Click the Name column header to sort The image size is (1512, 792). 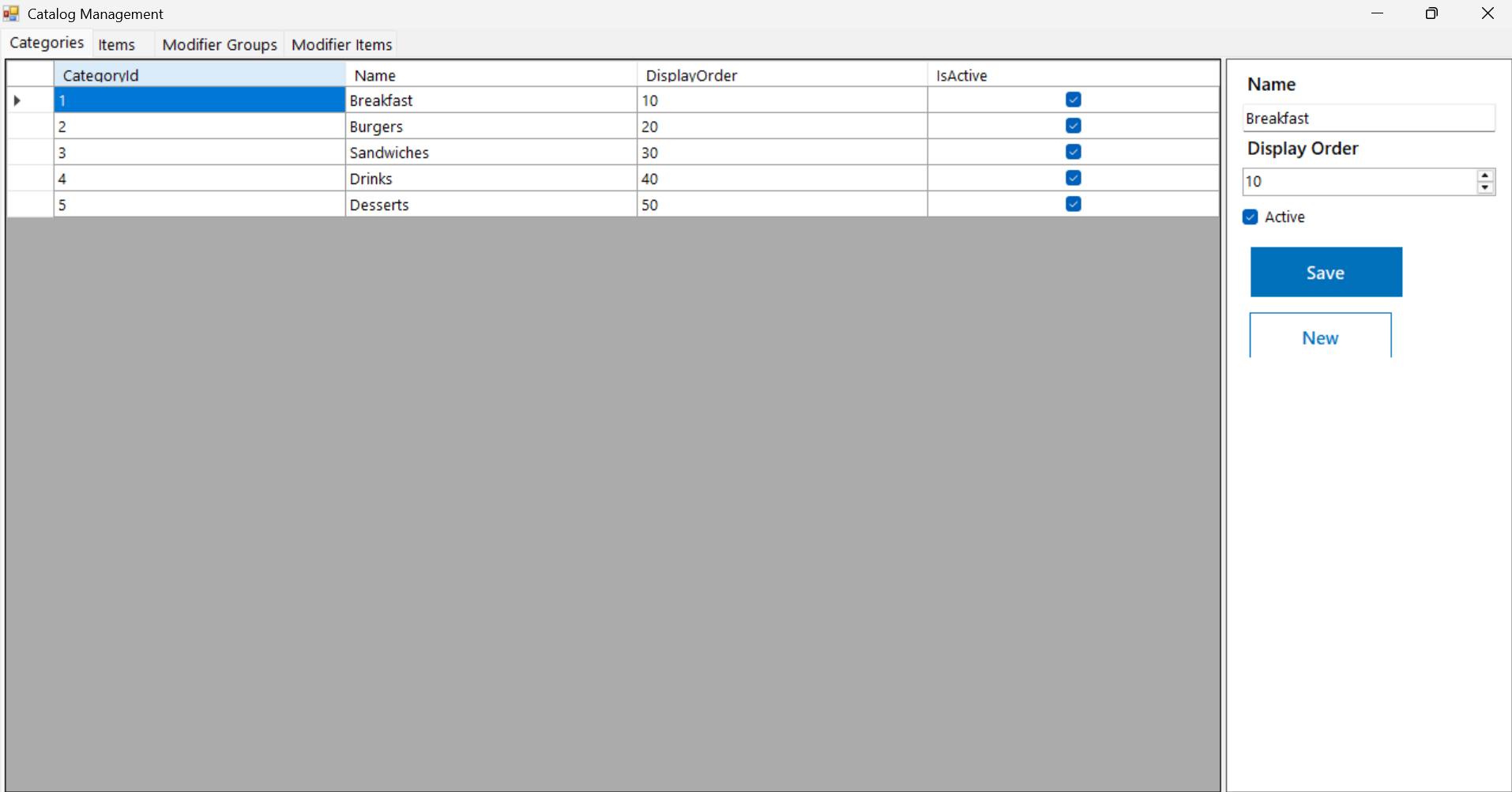click(x=490, y=74)
